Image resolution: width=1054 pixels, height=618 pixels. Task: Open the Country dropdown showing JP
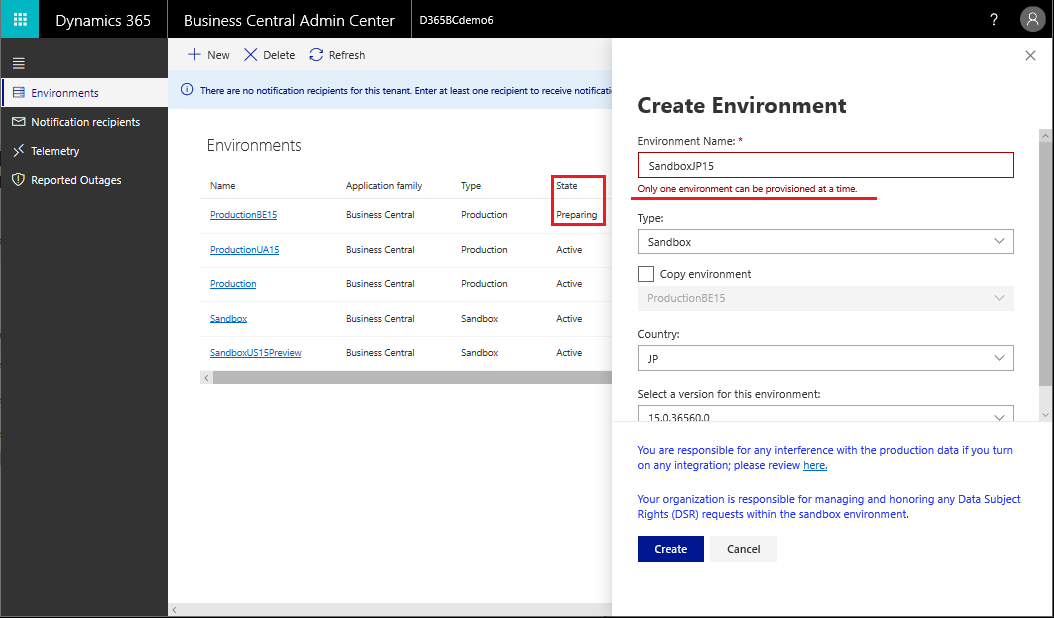click(825, 358)
